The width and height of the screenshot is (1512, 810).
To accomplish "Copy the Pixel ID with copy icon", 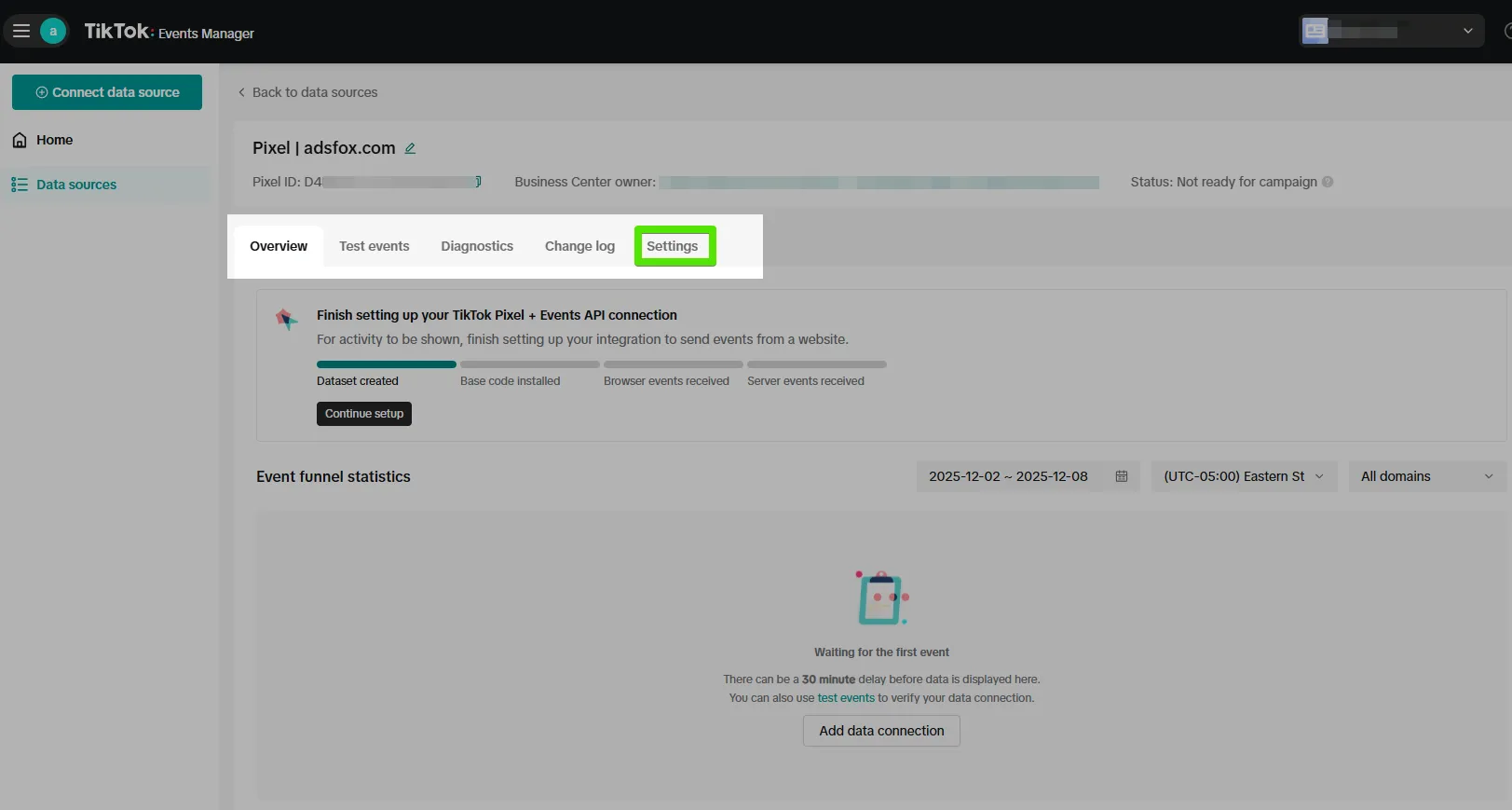I will click(478, 182).
